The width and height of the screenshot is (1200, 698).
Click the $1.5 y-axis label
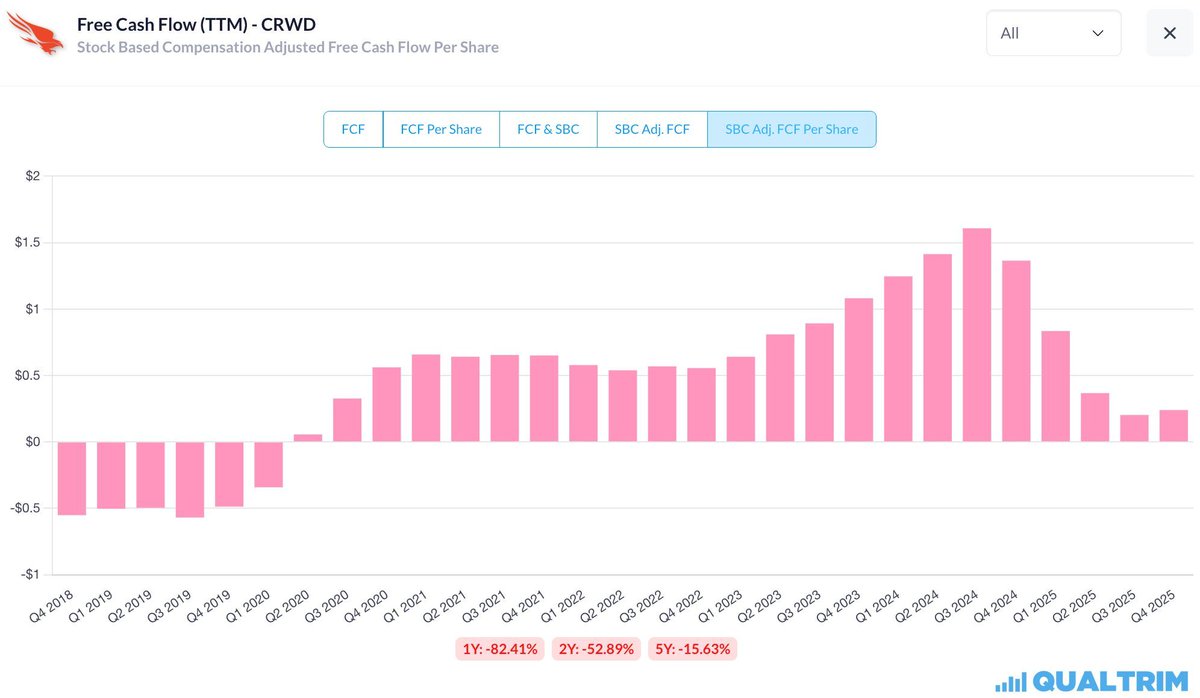point(27,243)
